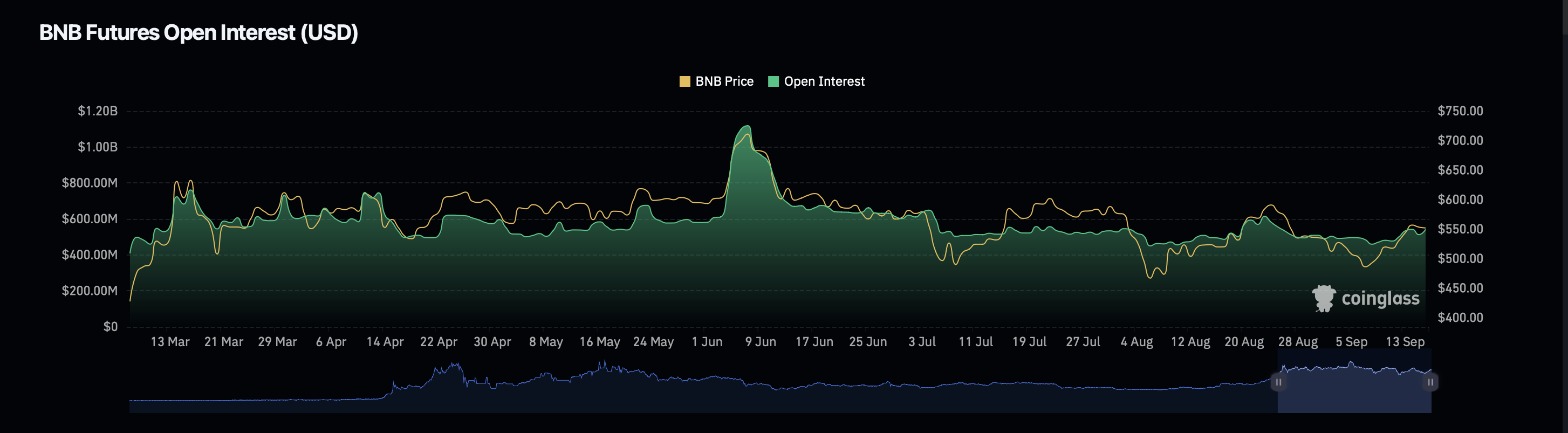This screenshot has height=433, width=1568.
Task: Click the green Open Interest color swatch
Action: (773, 81)
